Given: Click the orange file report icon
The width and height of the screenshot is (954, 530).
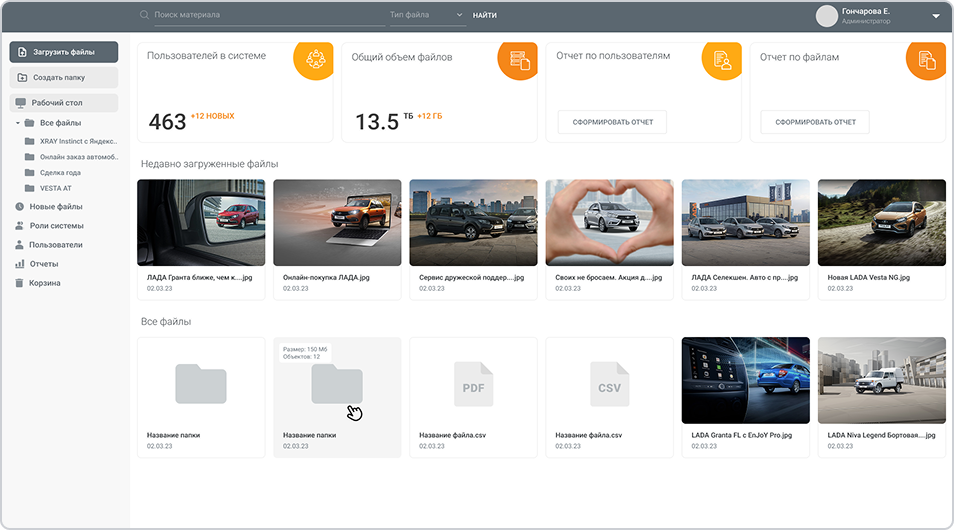Looking at the screenshot, I should pos(927,59).
